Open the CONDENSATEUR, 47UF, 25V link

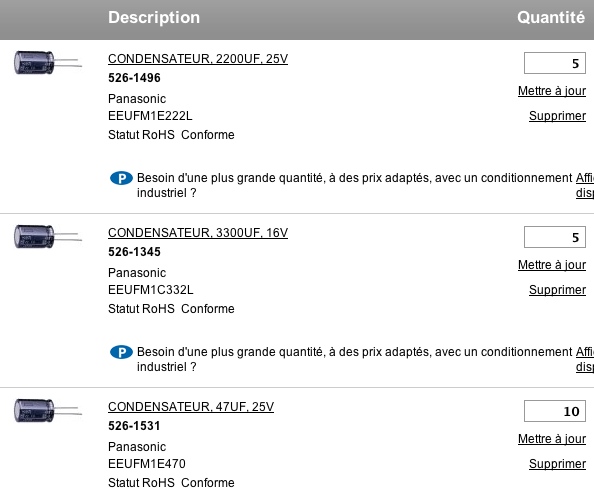[x=191, y=407]
